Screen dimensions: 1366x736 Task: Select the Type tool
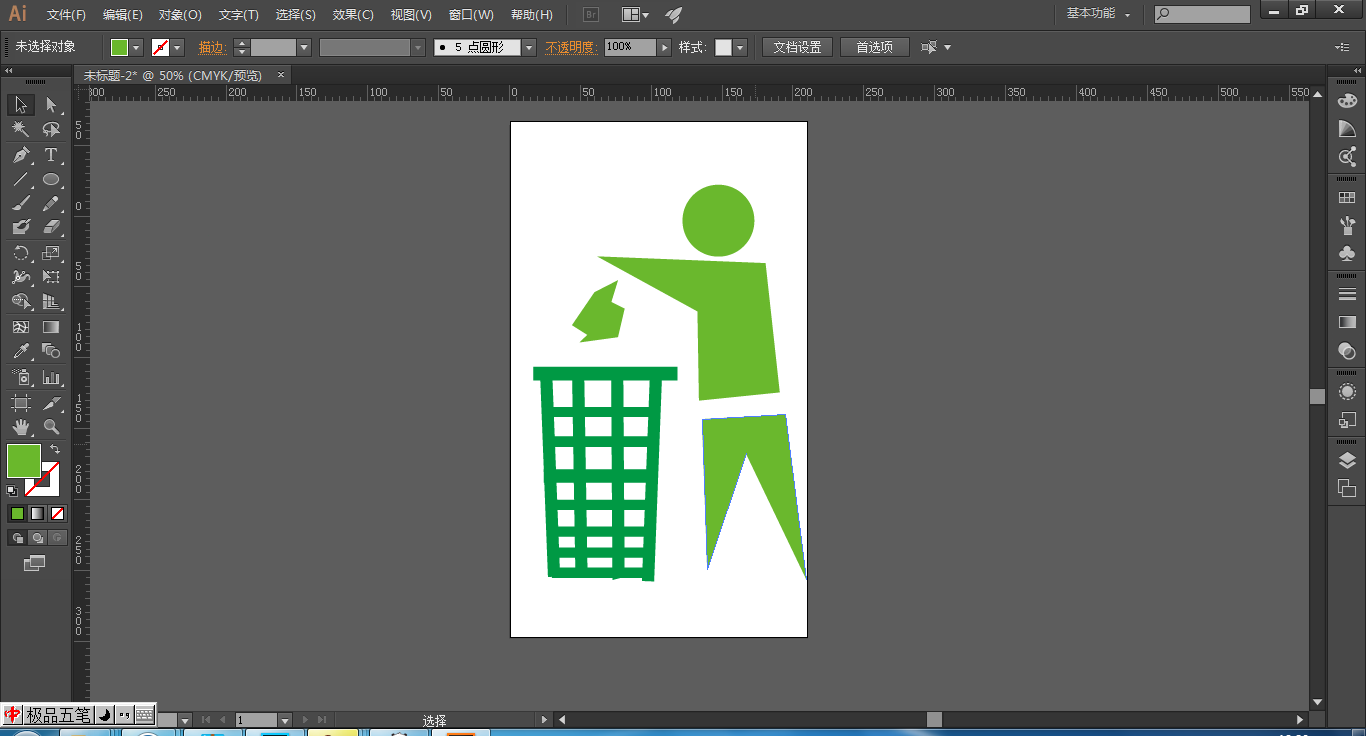51,155
